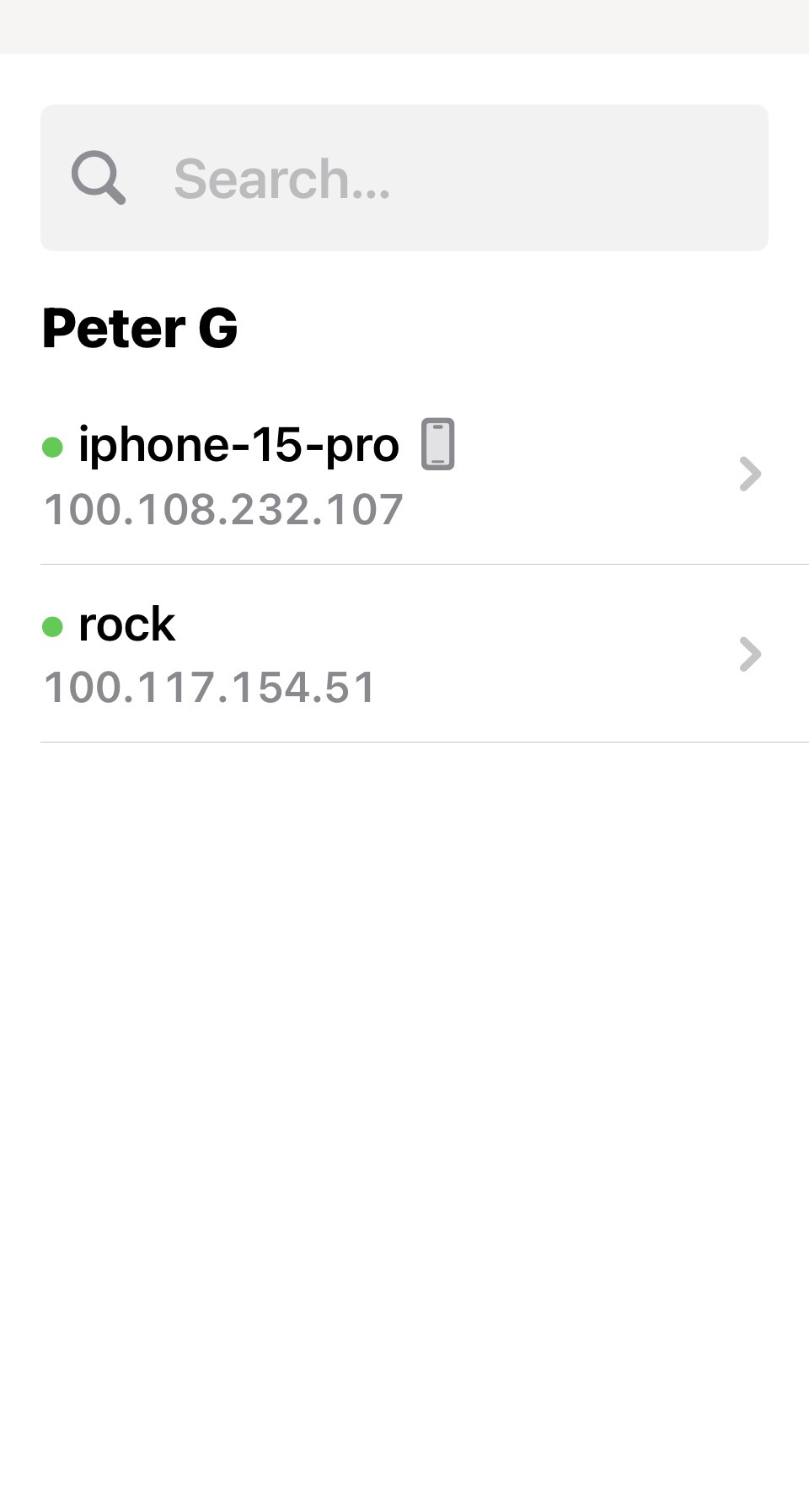This screenshot has width=809, height=1512.
Task: Select the rock device name
Action: pyautogui.click(x=126, y=625)
